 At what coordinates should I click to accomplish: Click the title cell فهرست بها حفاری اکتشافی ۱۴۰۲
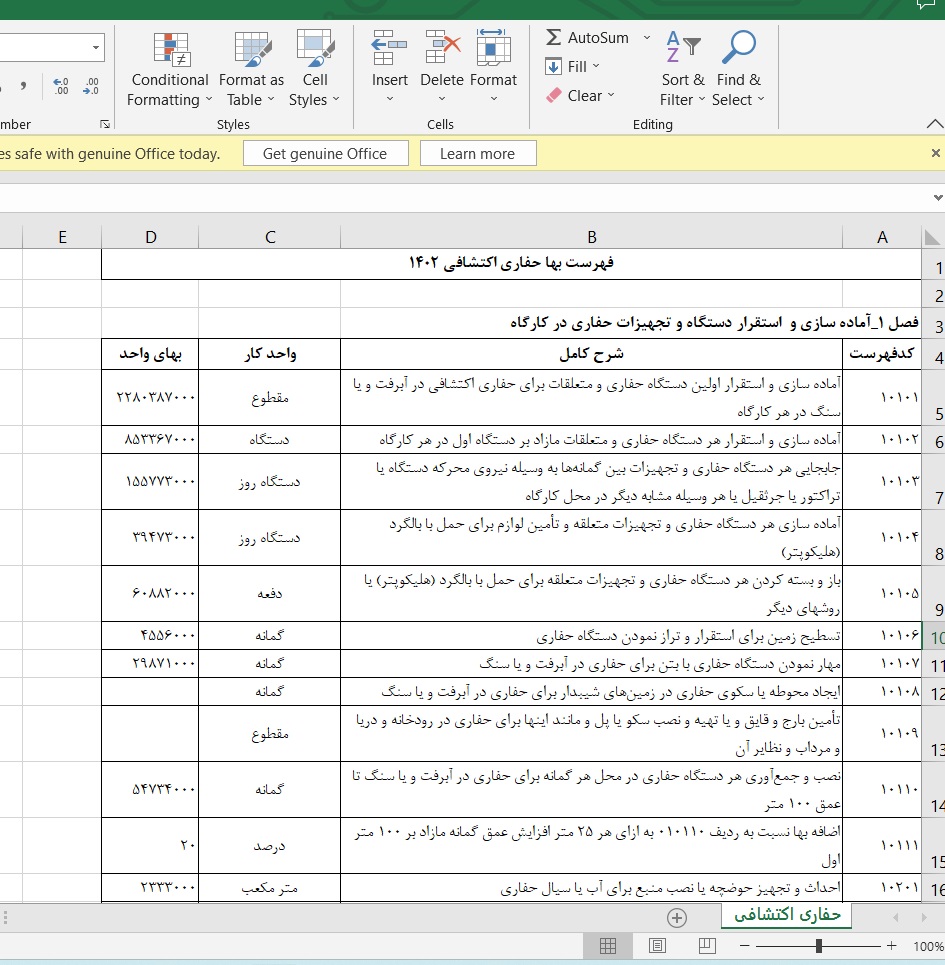[x=511, y=263]
